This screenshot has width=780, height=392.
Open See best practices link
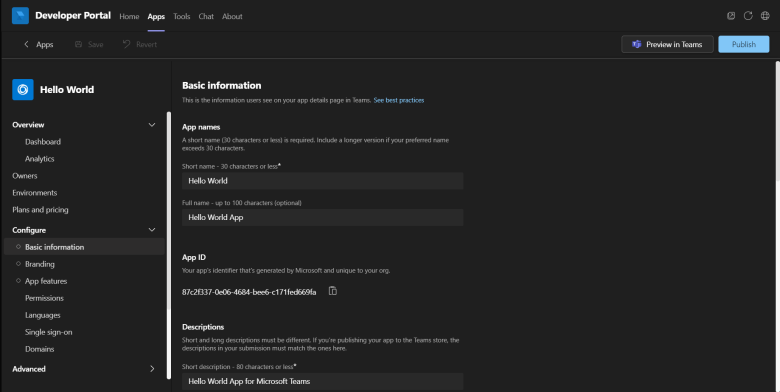click(399, 100)
